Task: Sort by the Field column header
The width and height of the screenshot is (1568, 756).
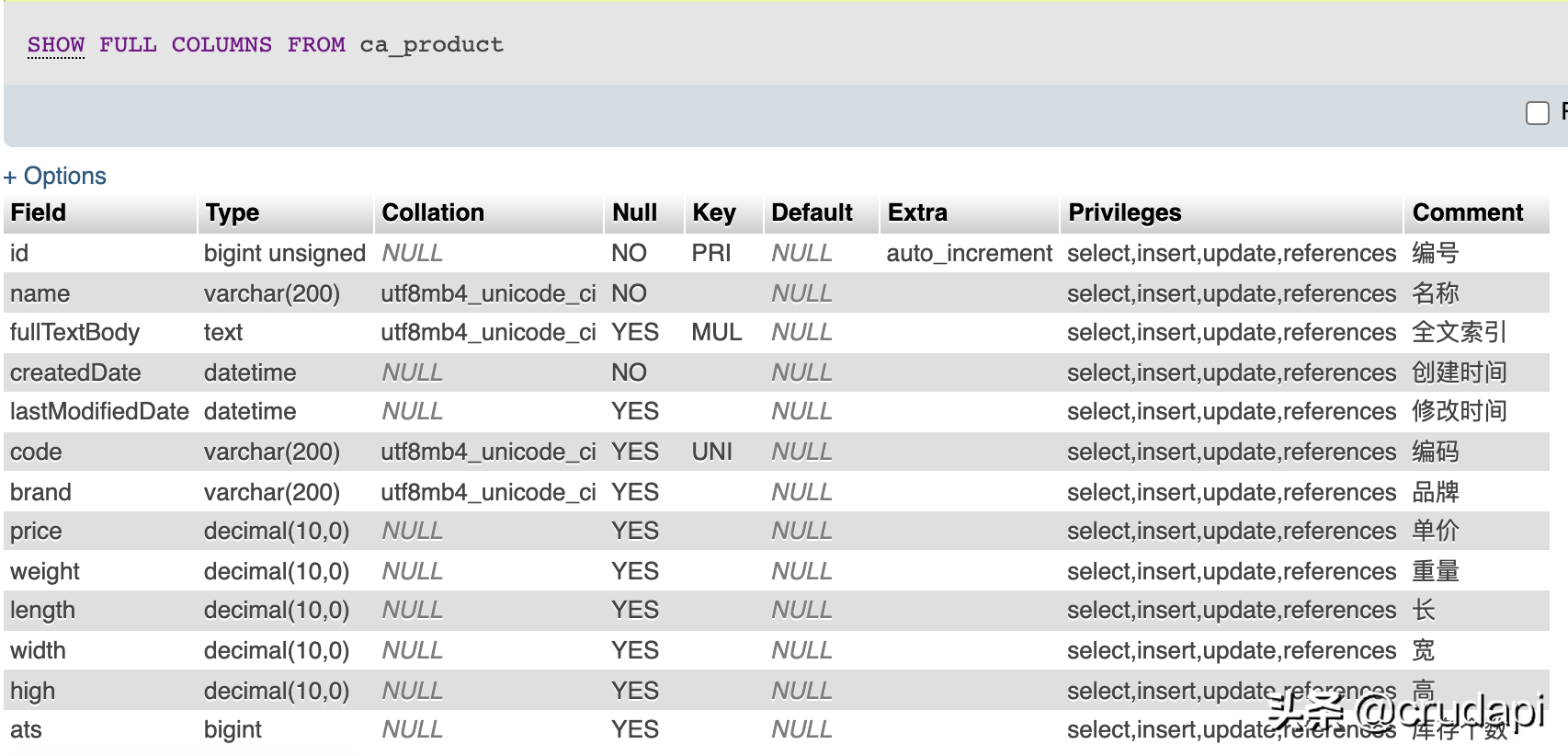Action: tap(39, 212)
